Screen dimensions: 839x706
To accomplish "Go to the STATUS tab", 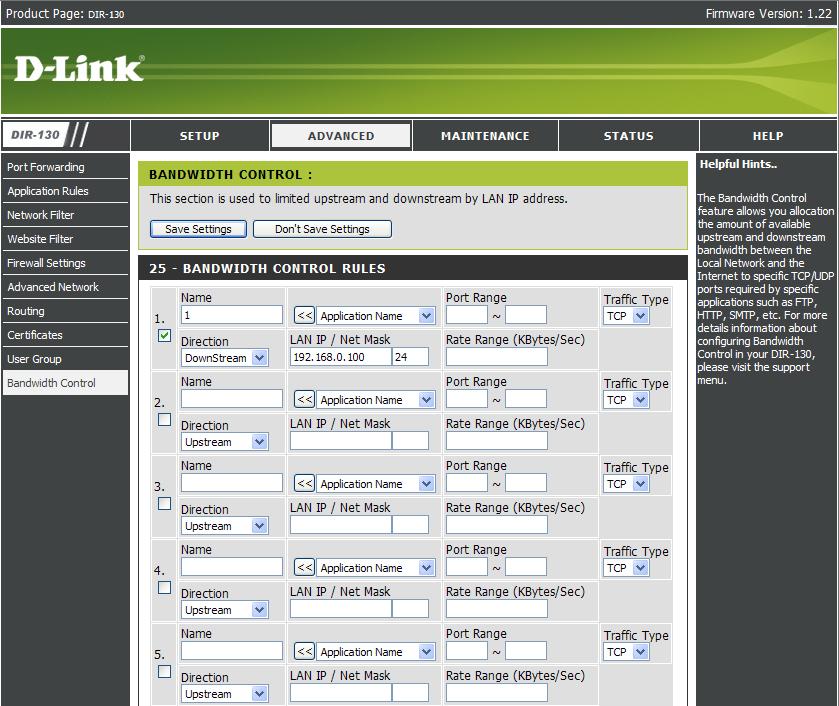I will coord(629,136).
